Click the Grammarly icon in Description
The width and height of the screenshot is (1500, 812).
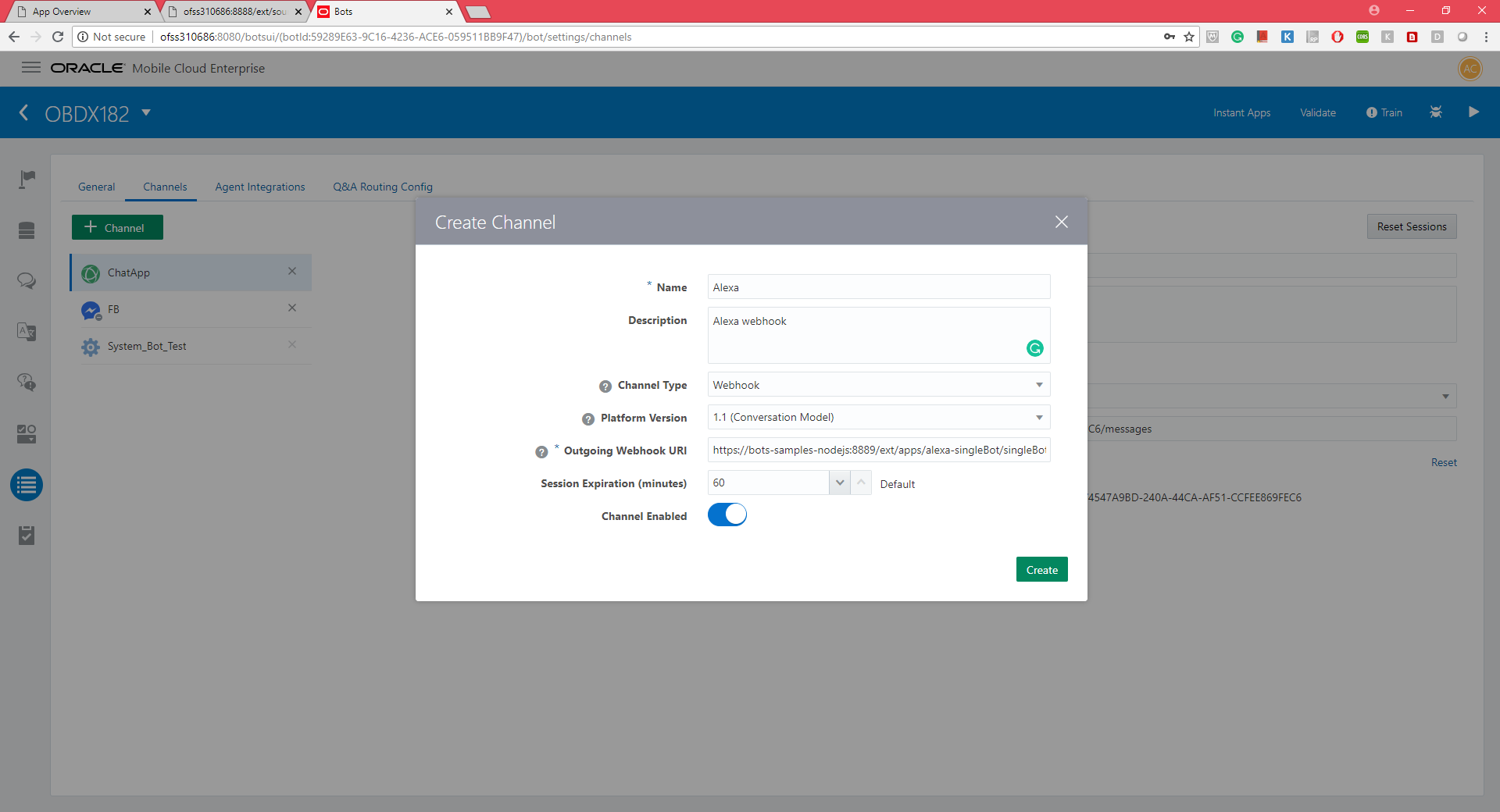pyautogui.click(x=1035, y=348)
